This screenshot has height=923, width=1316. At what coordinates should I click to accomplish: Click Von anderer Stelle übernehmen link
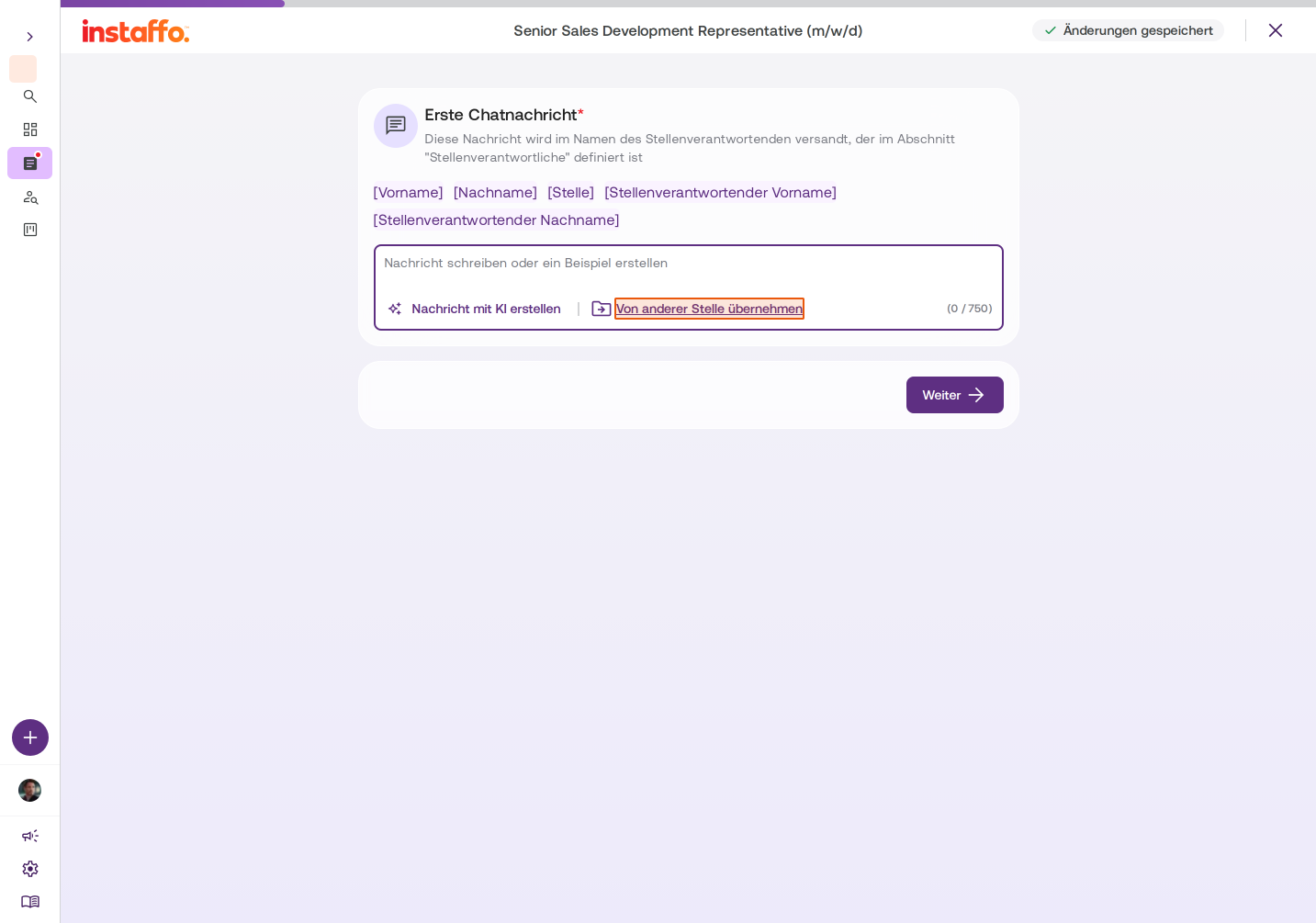pyautogui.click(x=709, y=309)
